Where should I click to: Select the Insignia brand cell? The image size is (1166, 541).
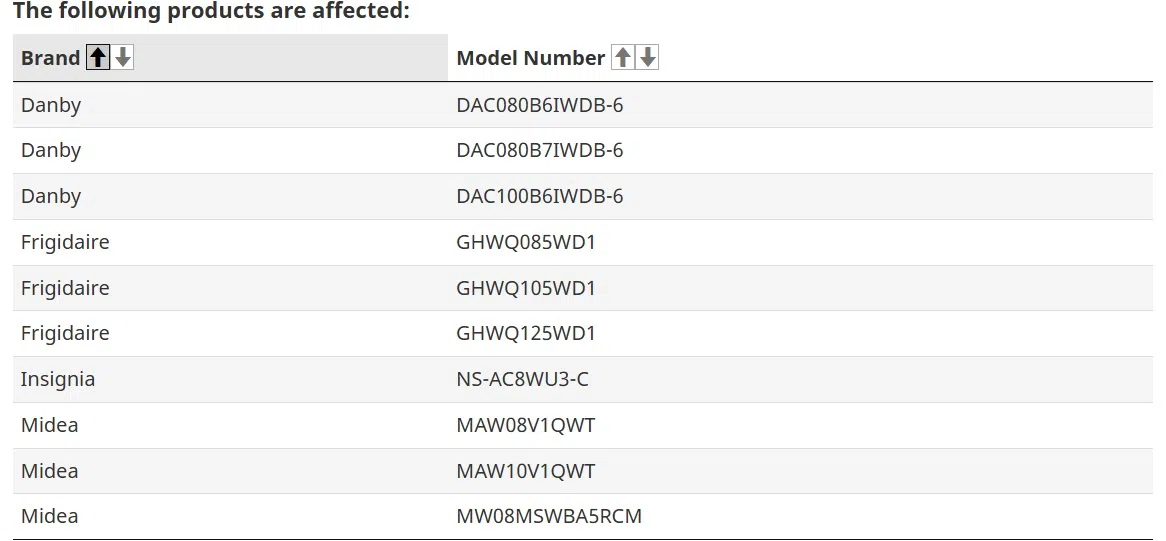coord(58,379)
